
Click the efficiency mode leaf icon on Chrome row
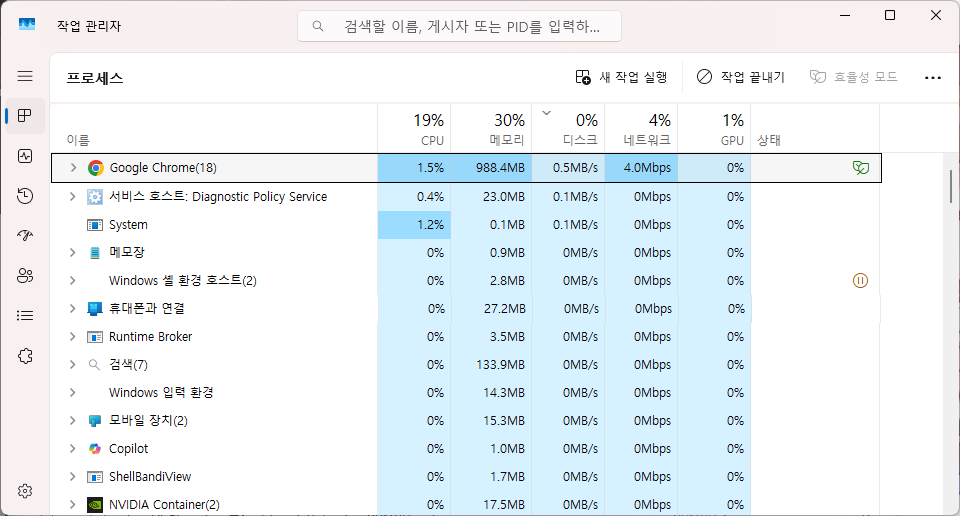pyautogui.click(x=861, y=168)
